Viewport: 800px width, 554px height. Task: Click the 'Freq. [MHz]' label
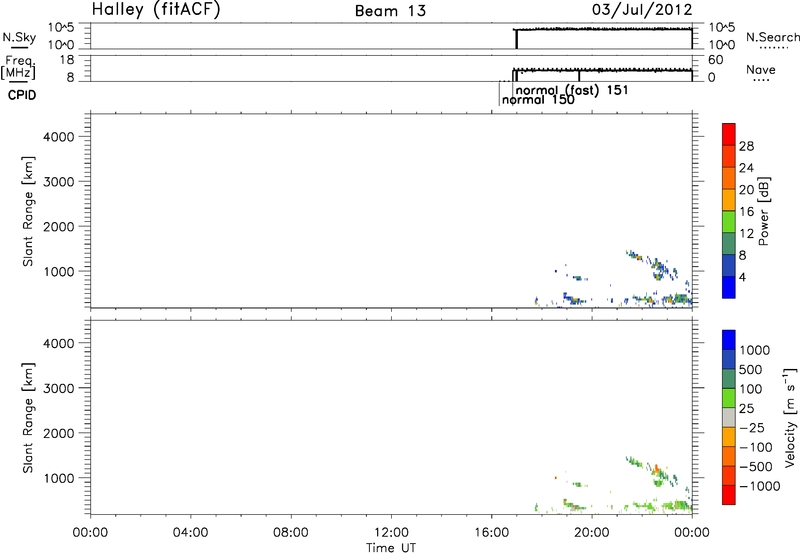pyautogui.click(x=19, y=67)
